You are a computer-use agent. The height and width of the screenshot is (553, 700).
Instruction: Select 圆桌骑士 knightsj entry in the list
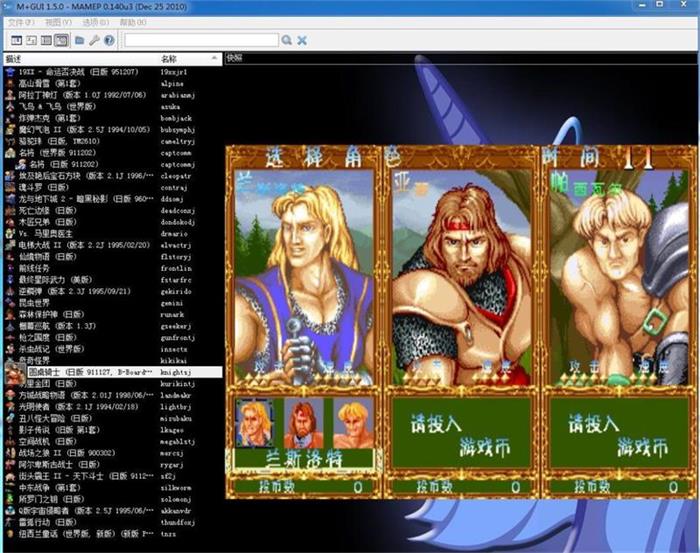point(80,371)
